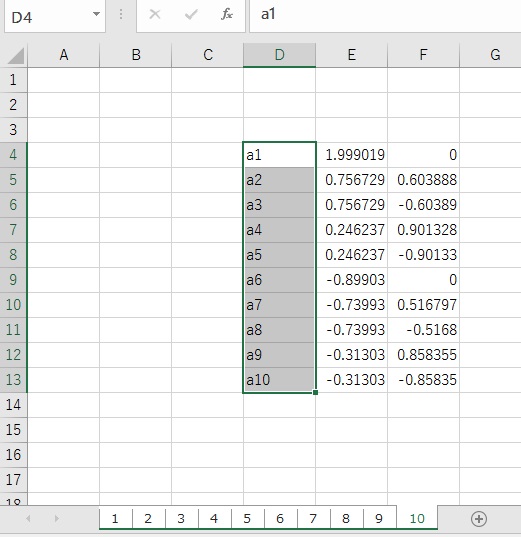
Task: Select row 13 header
Action: pyautogui.click(x=13, y=380)
